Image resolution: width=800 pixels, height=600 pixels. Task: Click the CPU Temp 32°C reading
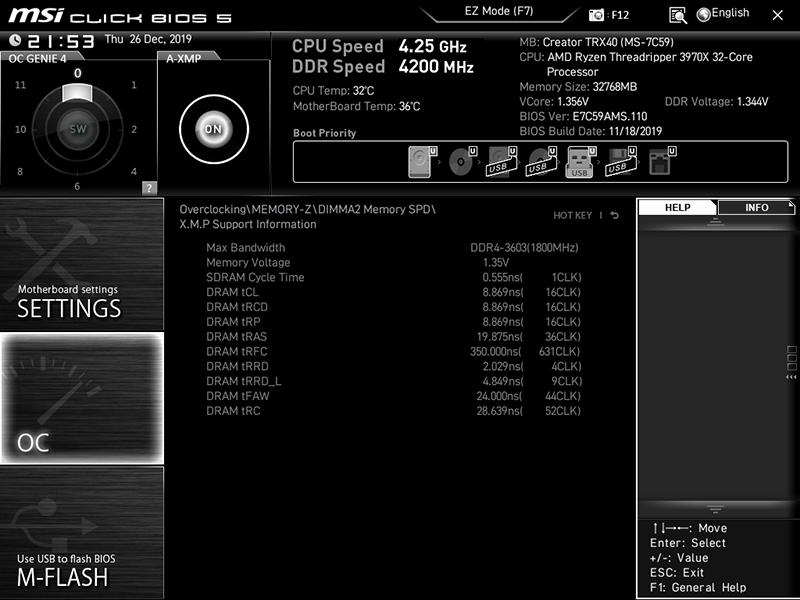coord(333,91)
